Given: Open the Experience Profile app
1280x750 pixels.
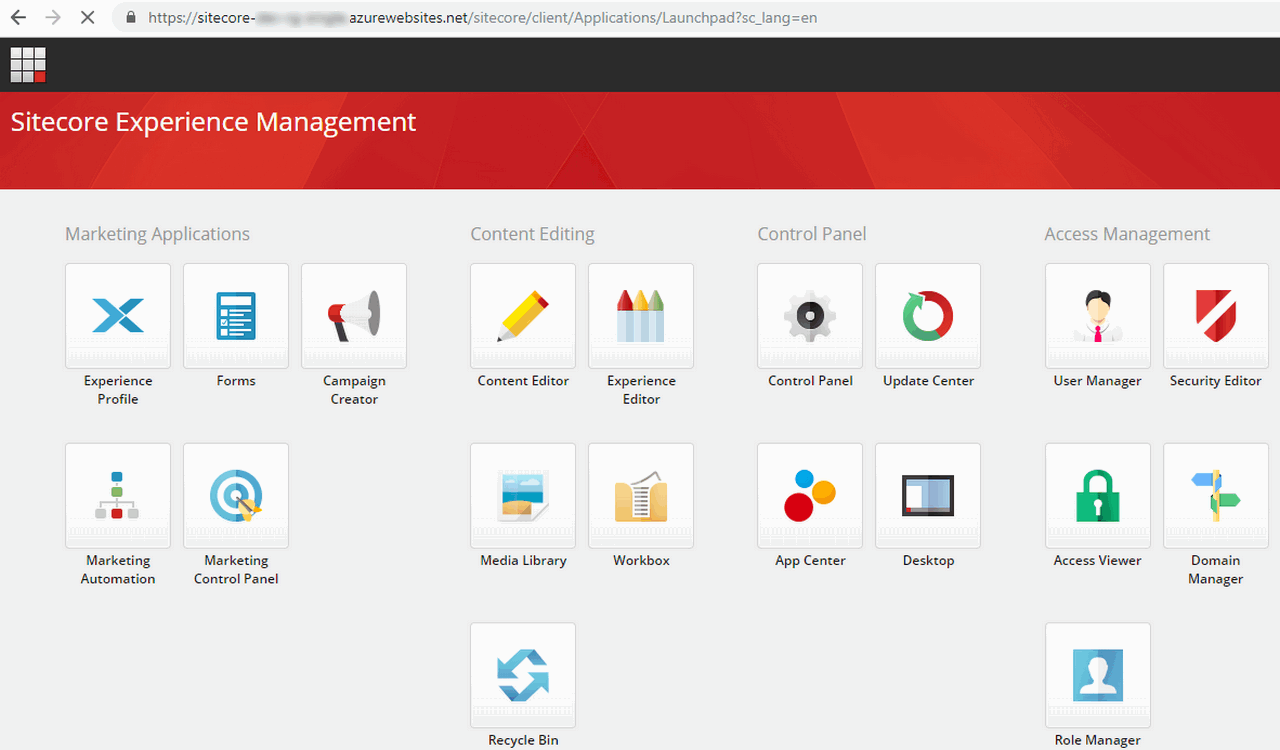Looking at the screenshot, I should coord(118,316).
